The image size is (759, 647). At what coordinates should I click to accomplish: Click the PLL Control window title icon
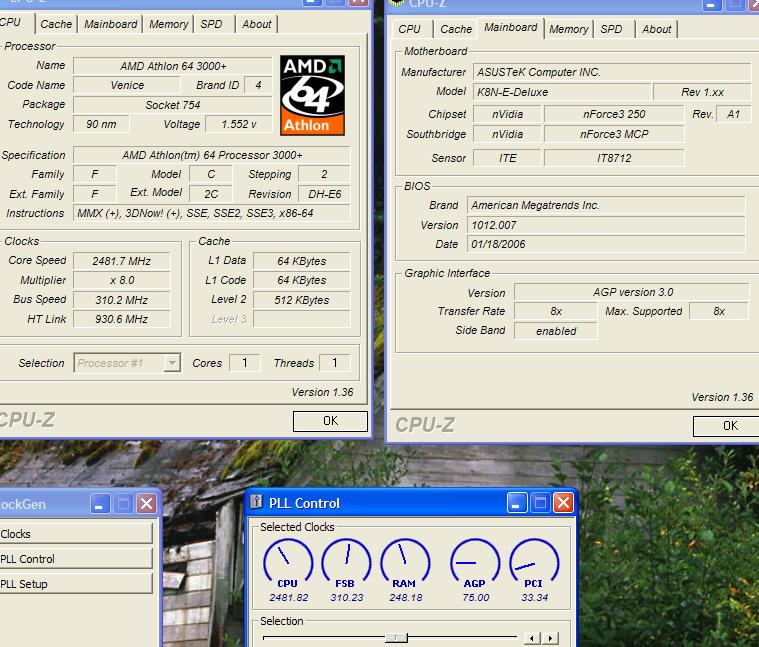point(256,502)
